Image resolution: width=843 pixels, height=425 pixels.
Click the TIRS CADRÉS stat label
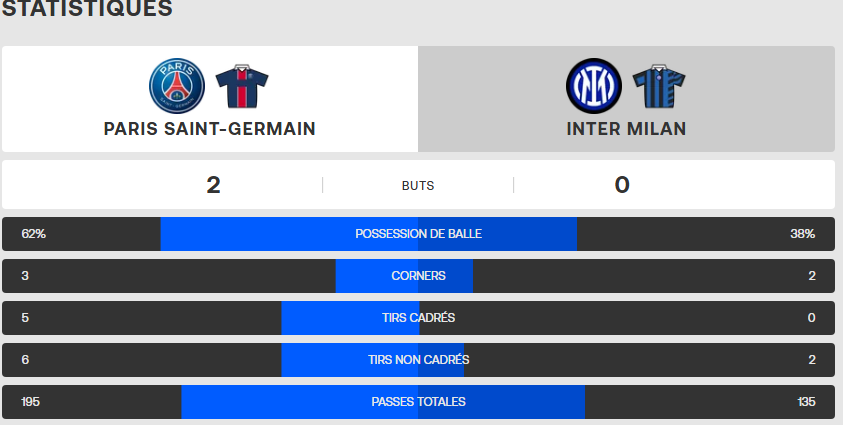pos(418,318)
